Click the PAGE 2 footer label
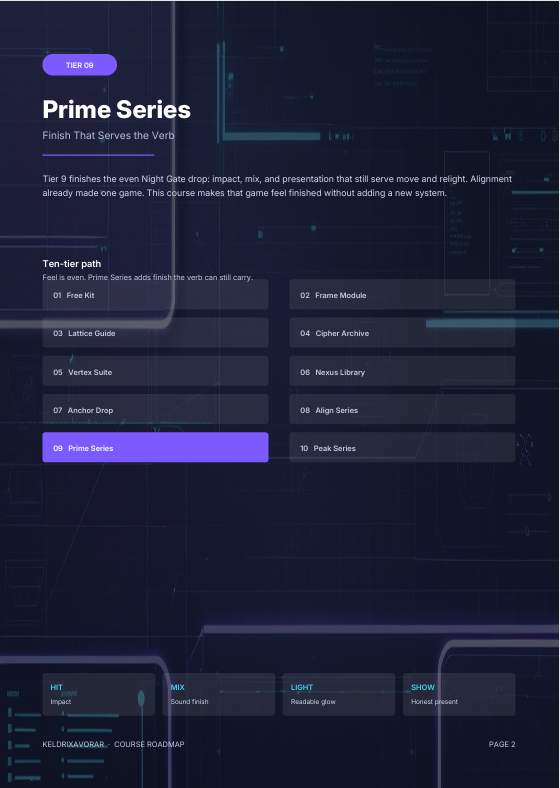 click(502, 744)
